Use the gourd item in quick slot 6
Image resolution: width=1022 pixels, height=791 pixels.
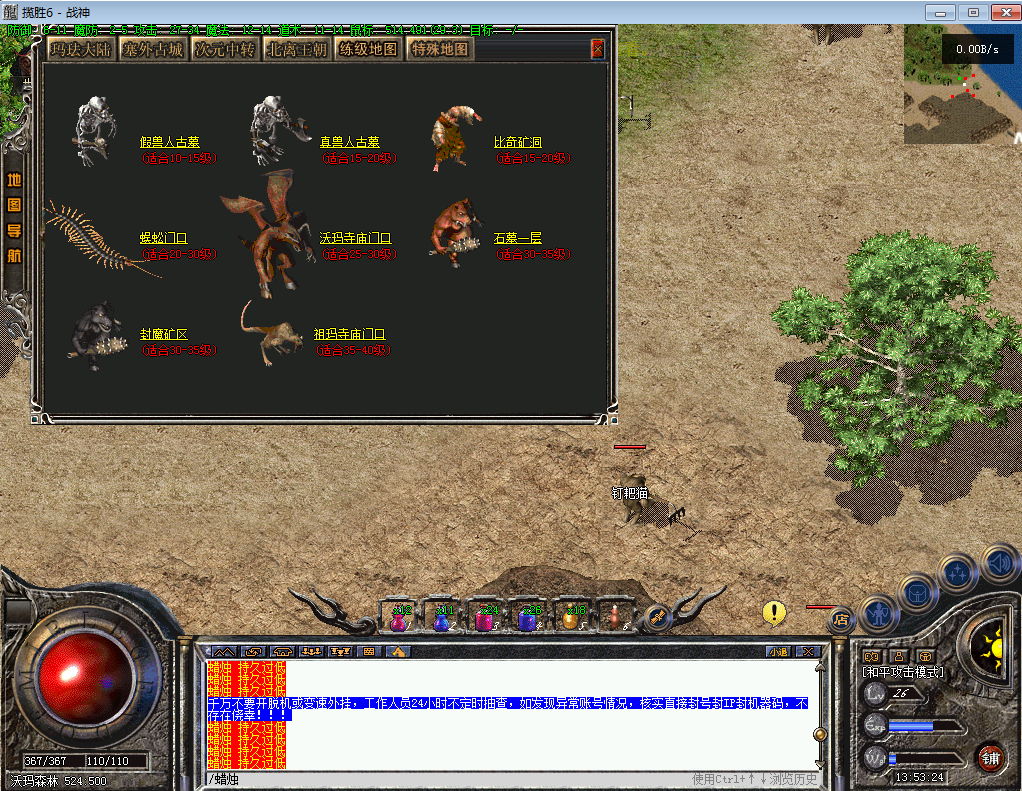[x=614, y=617]
